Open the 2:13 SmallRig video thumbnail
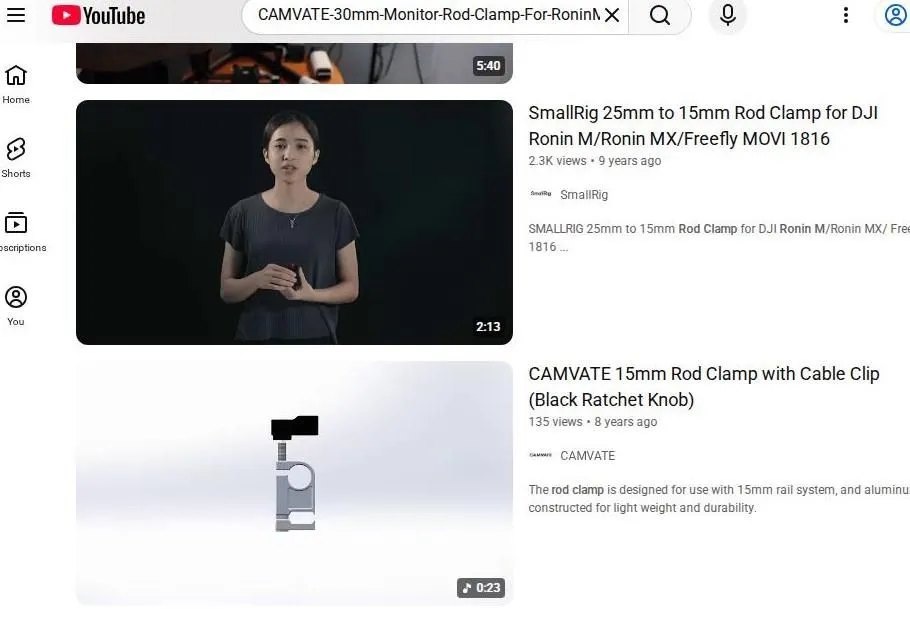This screenshot has width=910, height=620. pos(294,222)
